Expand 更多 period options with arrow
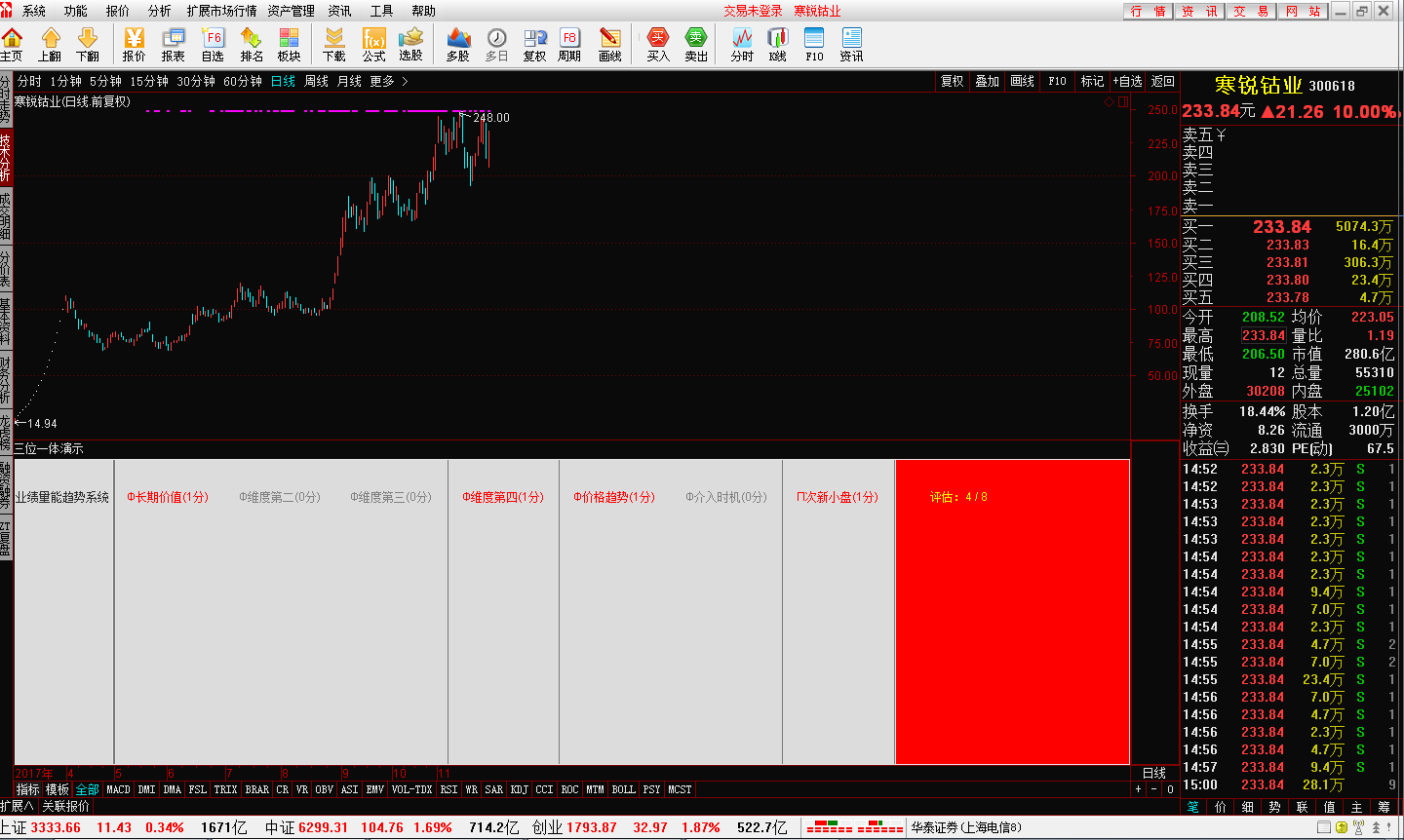The height and width of the screenshot is (840, 1404). (389, 82)
